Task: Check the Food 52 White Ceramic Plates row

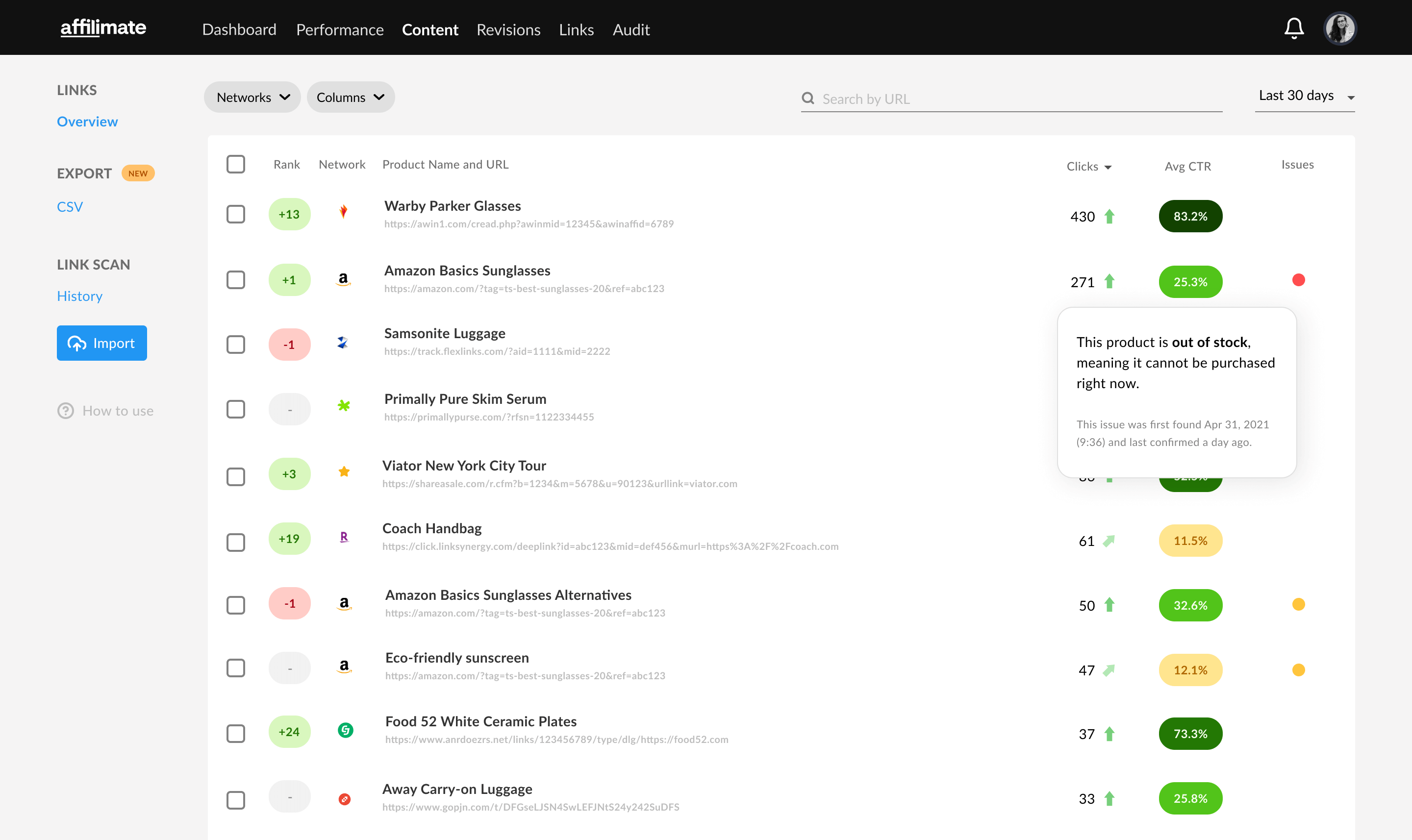Action: tap(235, 734)
